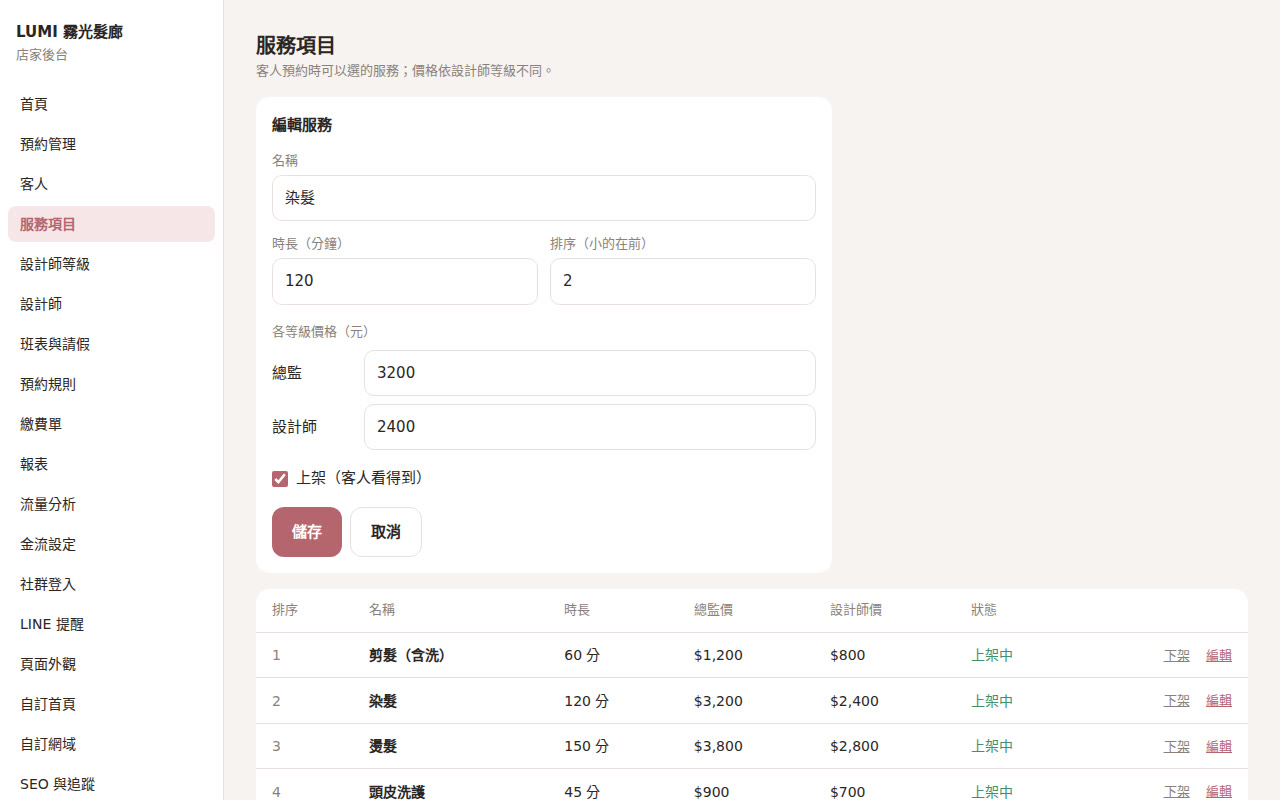This screenshot has width=1280, height=800.
Task: Edit the 設計師 price field
Action: (x=590, y=427)
